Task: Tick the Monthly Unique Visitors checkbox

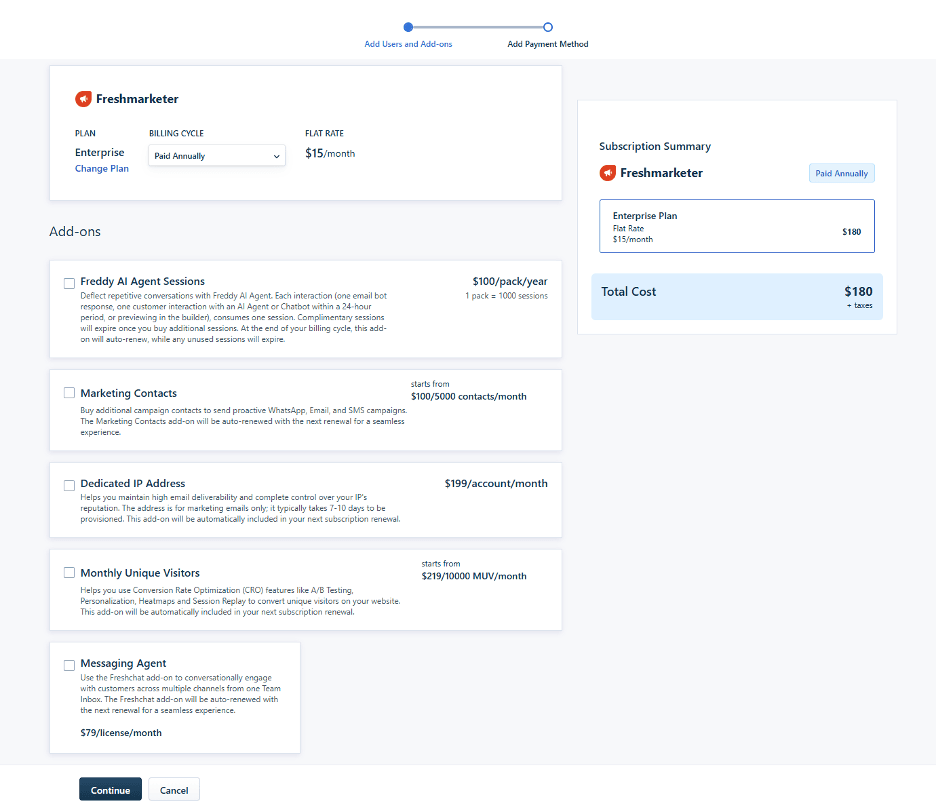Action: pyautogui.click(x=70, y=573)
